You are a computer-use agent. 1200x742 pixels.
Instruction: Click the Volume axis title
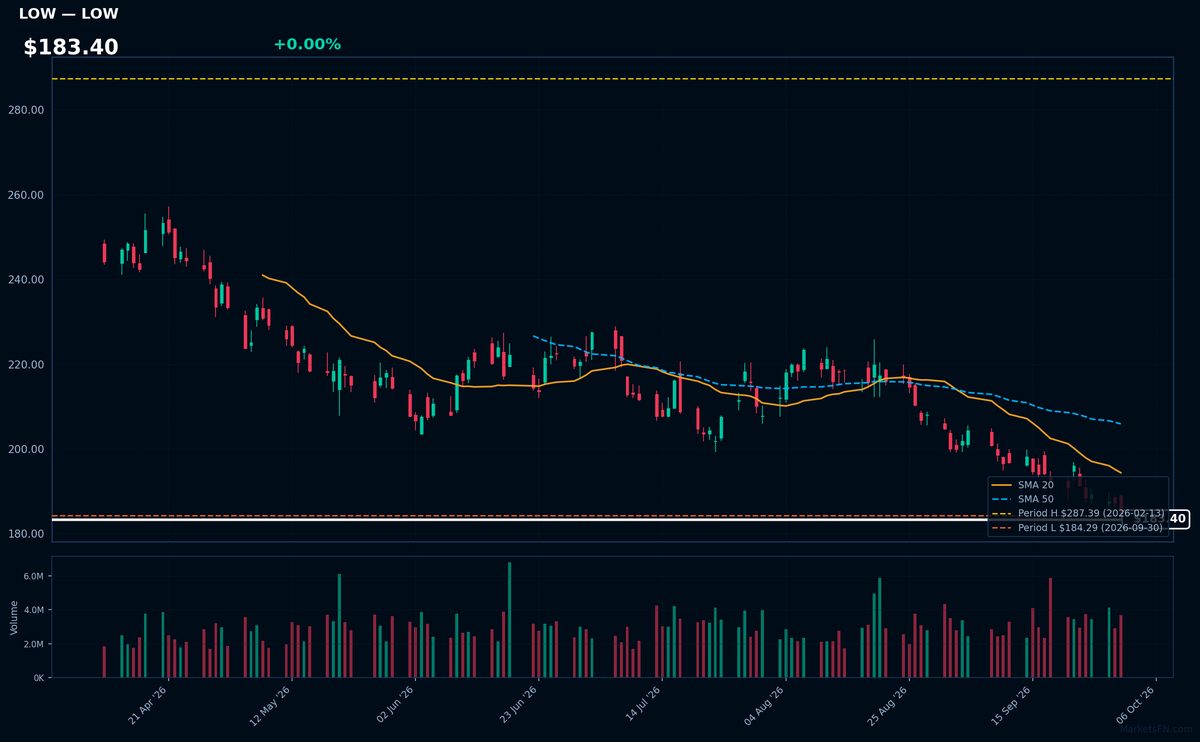pyautogui.click(x=13, y=617)
